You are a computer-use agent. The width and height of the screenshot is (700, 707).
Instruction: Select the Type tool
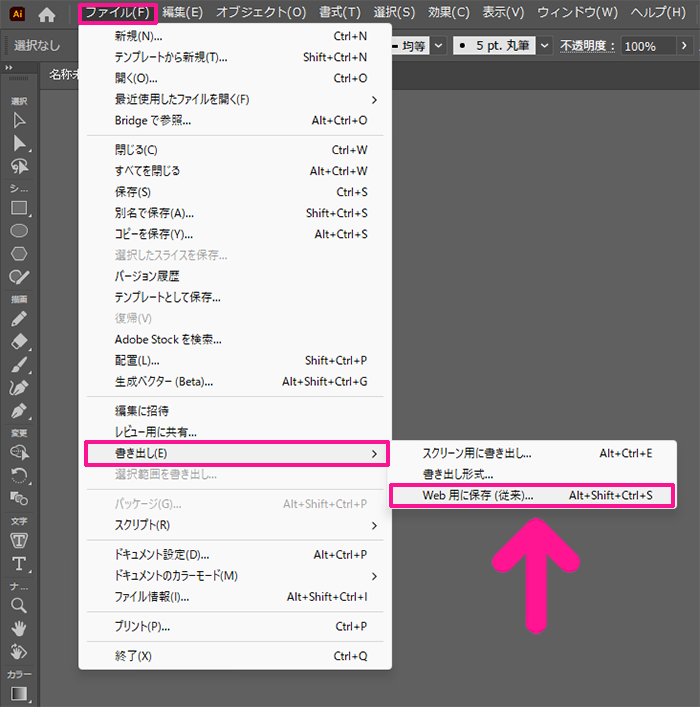point(19,564)
